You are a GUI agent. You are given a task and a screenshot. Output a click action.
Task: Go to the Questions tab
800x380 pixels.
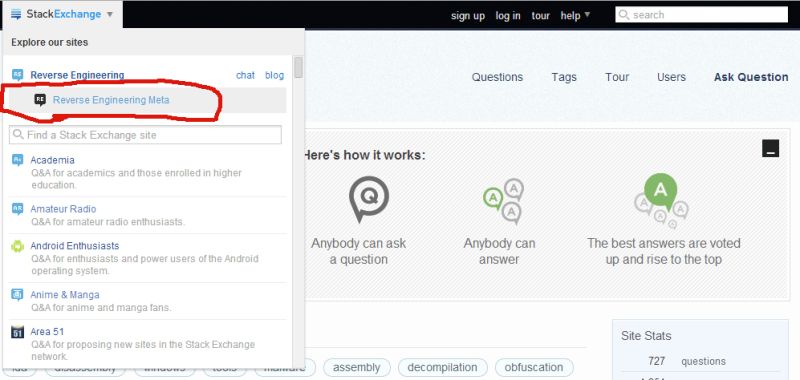pyautogui.click(x=497, y=77)
